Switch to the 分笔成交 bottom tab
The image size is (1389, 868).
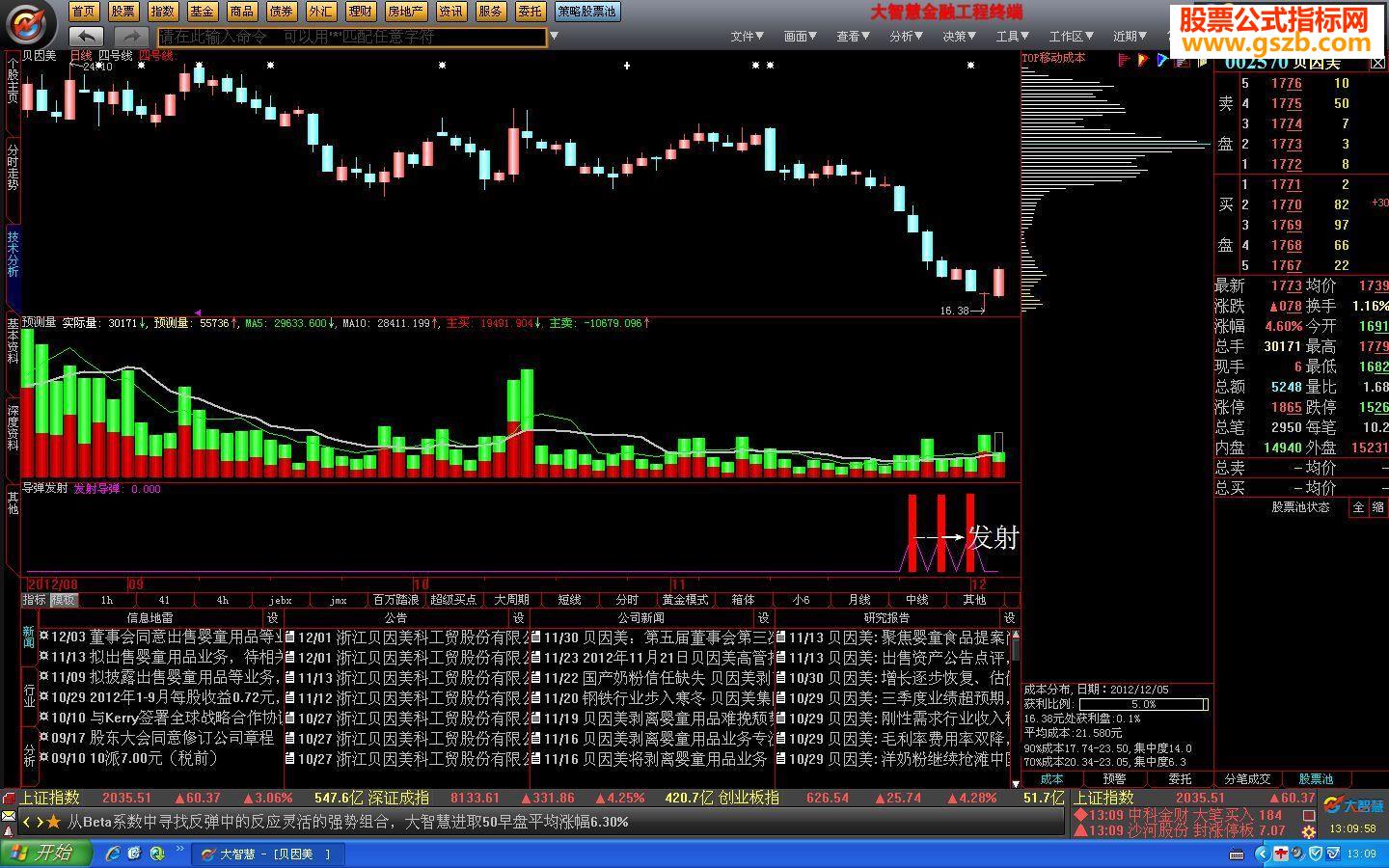tap(1248, 779)
